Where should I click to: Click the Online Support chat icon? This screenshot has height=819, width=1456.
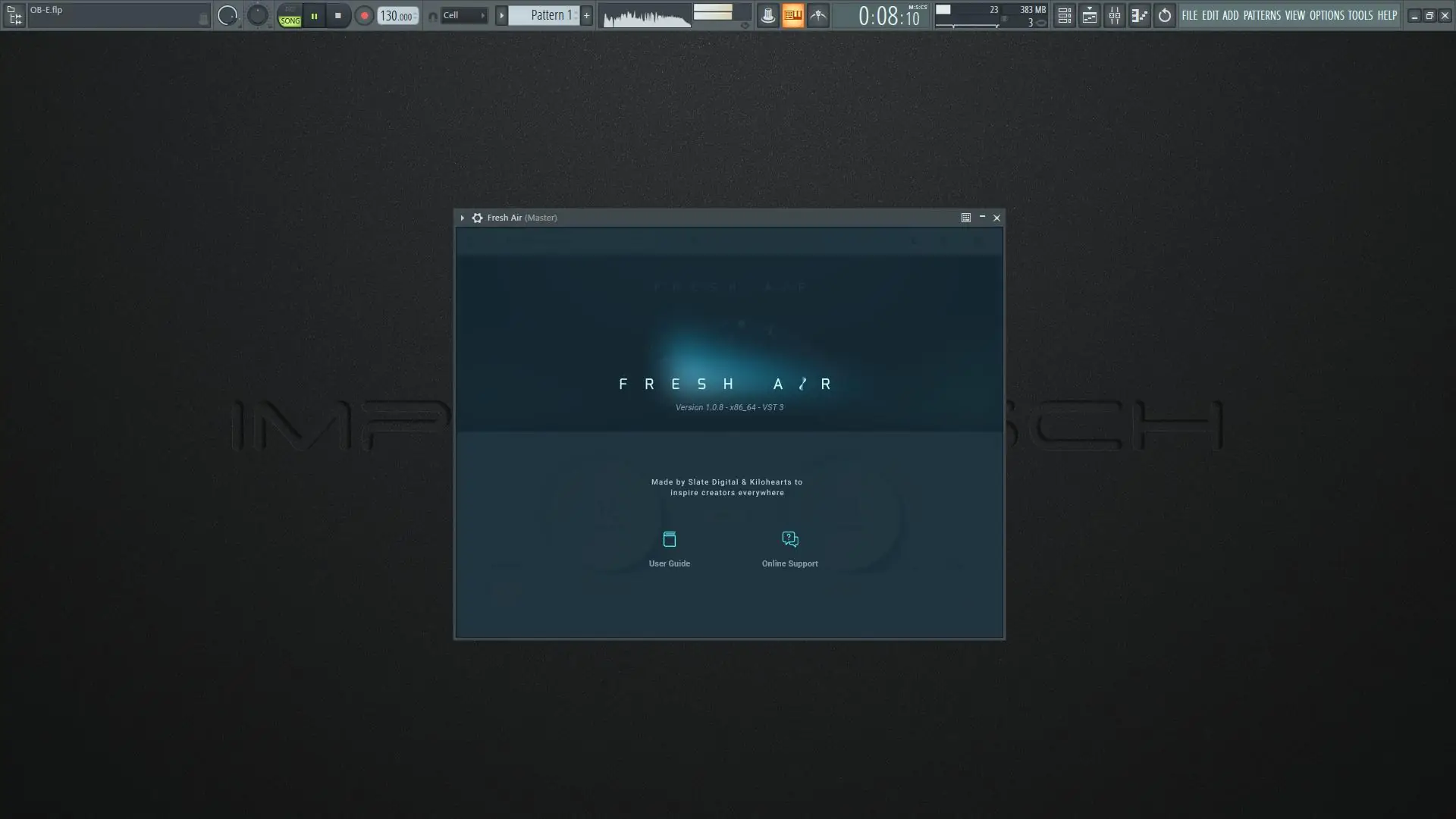coord(789,539)
